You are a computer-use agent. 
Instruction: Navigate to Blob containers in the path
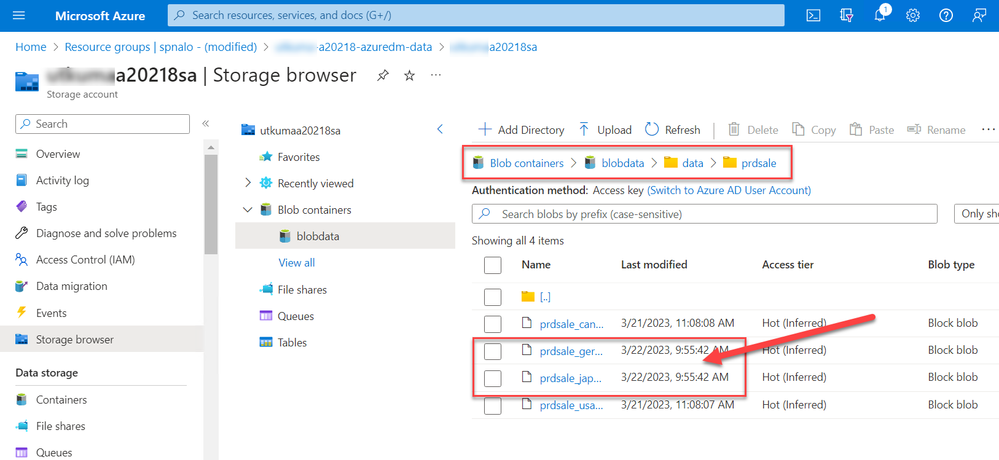[x=526, y=163]
